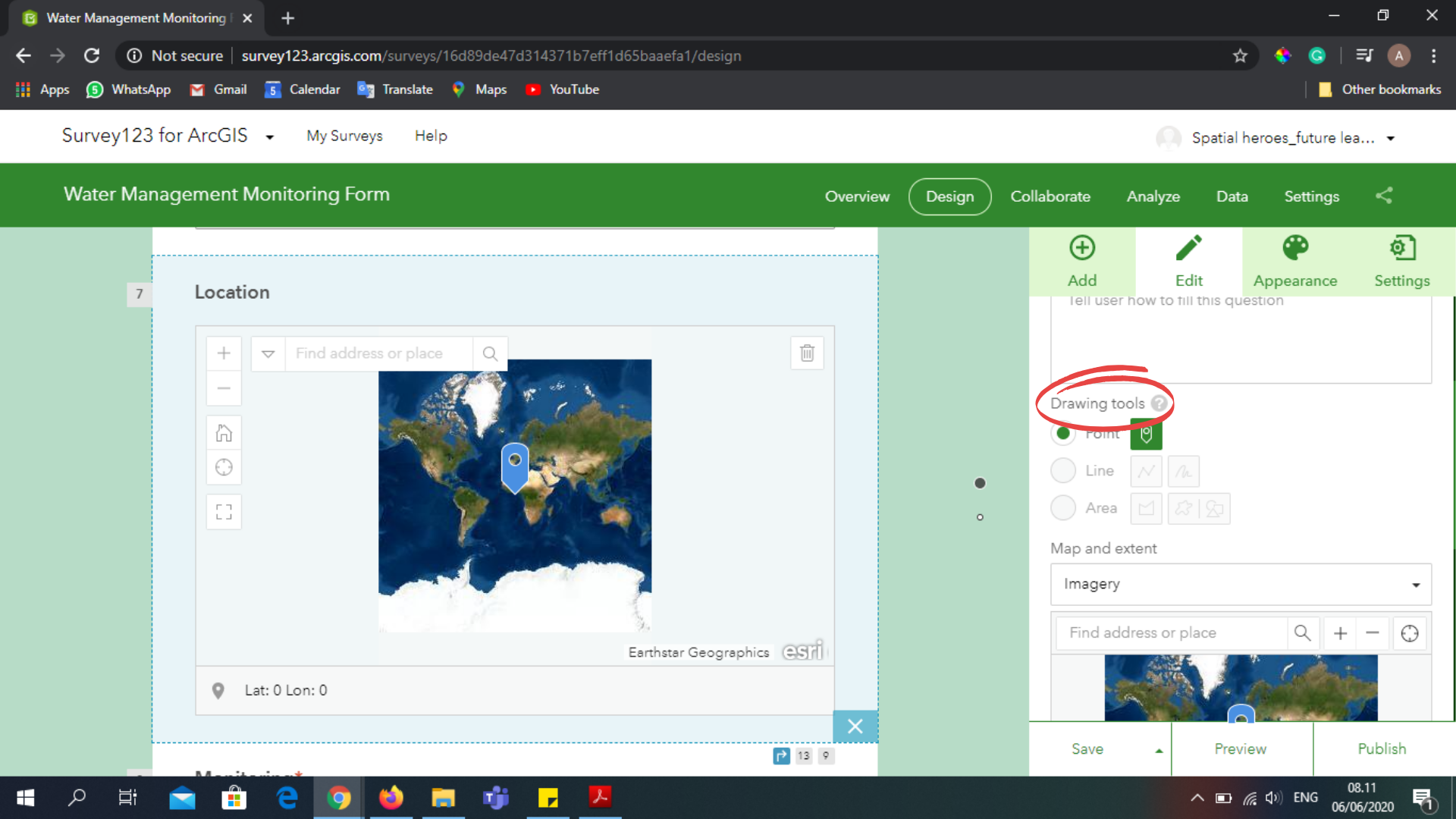
Task: Select the Area radio button
Action: [x=1063, y=508]
